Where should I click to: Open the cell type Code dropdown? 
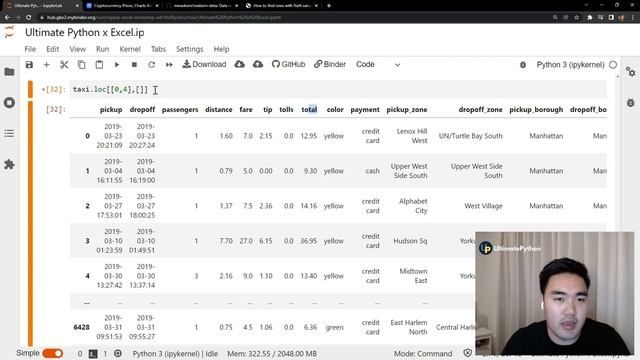click(378, 64)
